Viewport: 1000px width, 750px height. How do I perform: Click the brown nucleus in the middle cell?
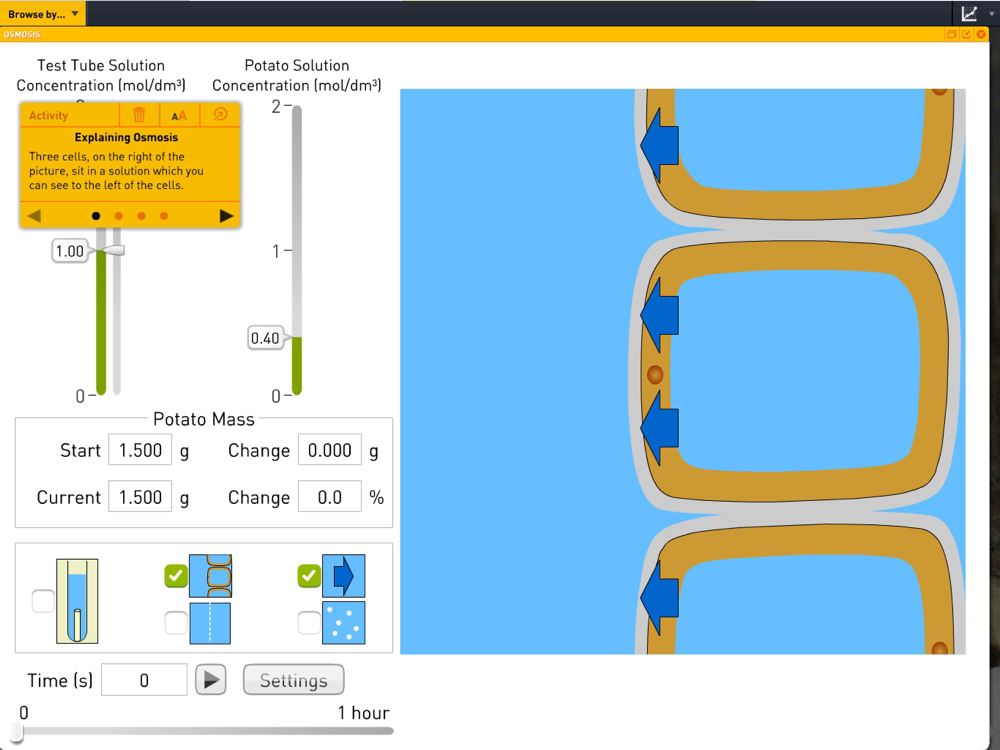click(655, 374)
